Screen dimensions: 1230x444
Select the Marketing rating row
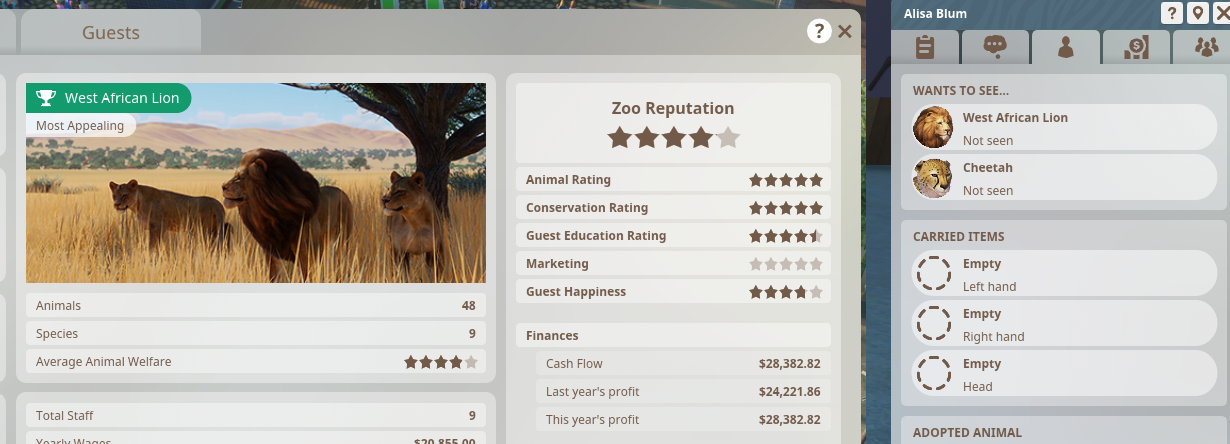[x=674, y=264]
